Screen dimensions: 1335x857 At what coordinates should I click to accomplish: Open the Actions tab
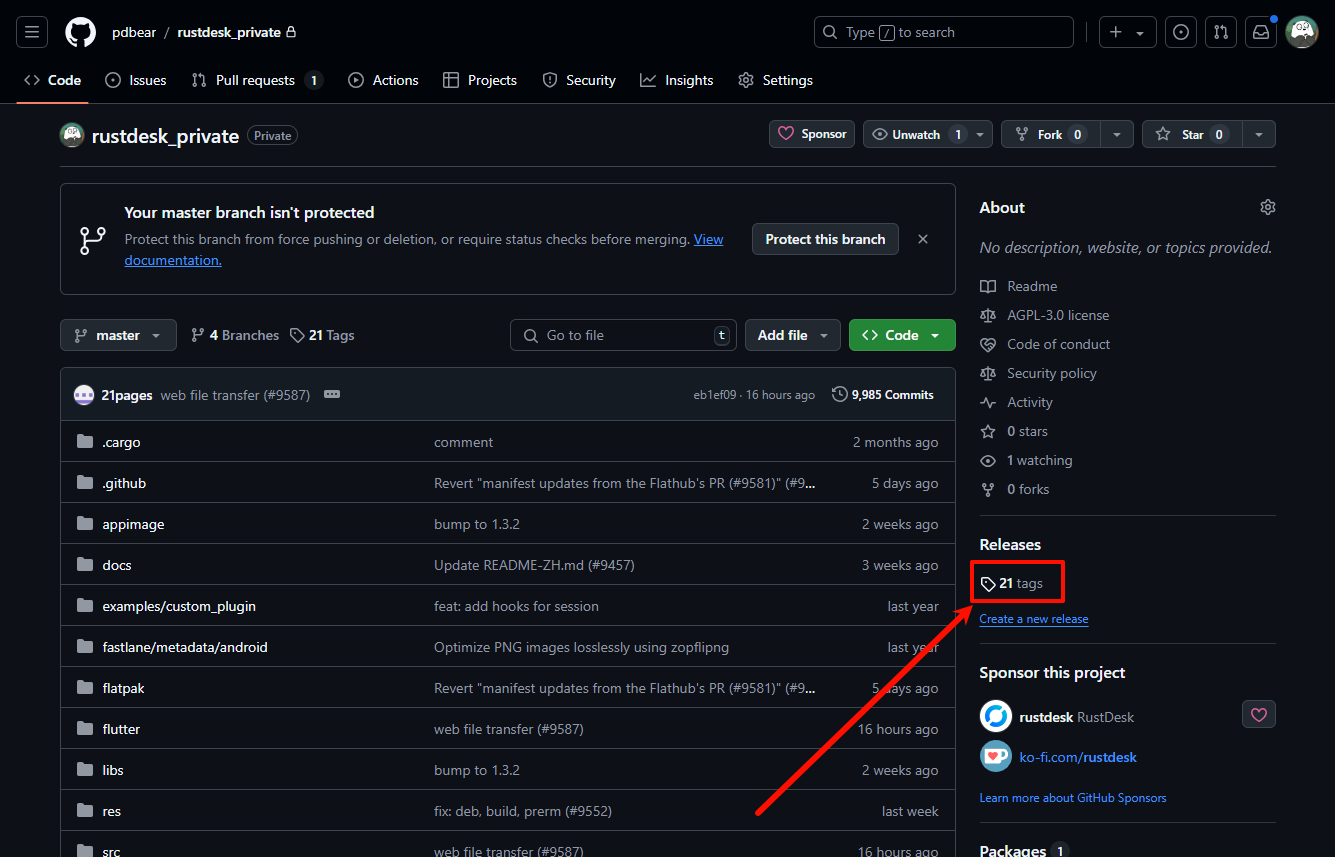point(383,80)
